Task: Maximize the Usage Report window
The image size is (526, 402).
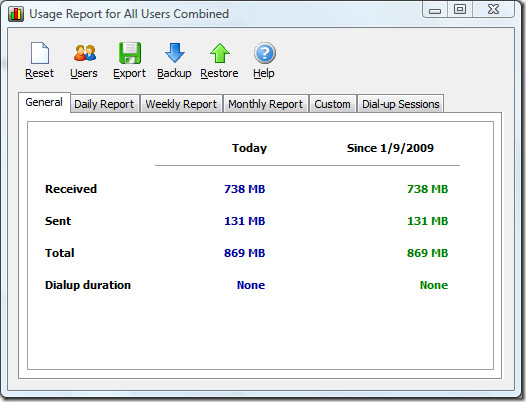Action: (460, 9)
